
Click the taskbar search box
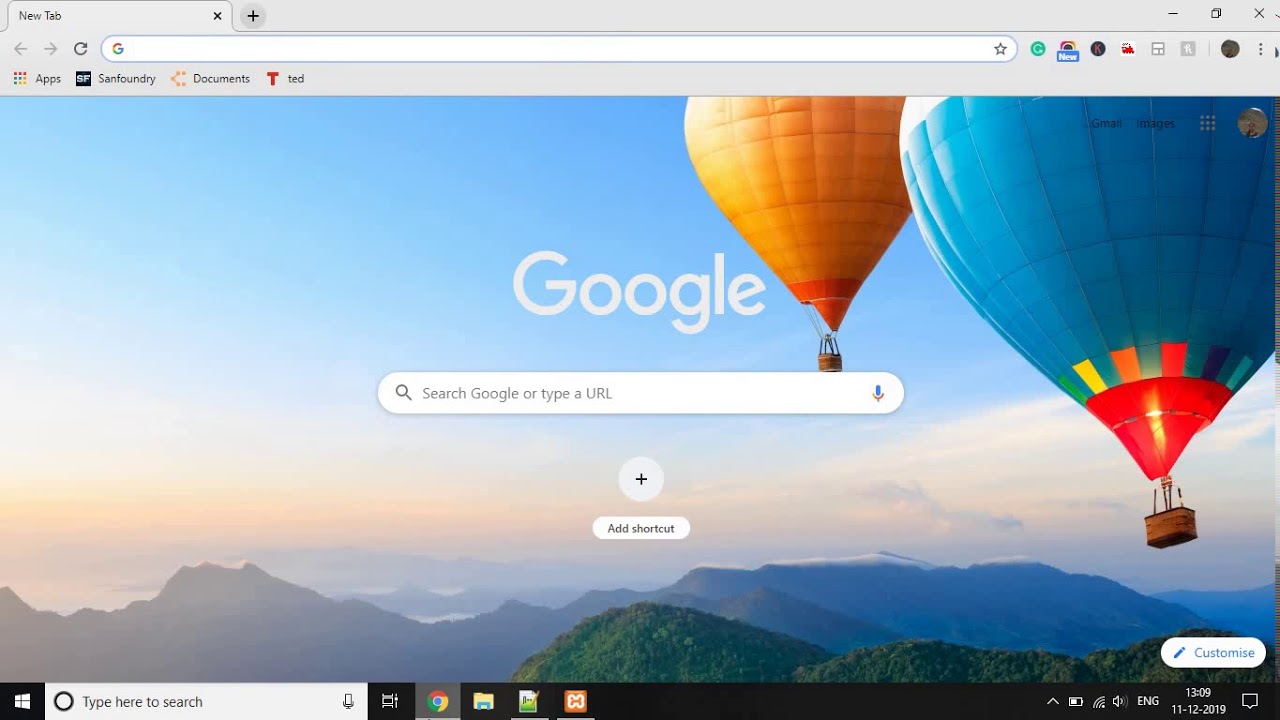click(206, 701)
